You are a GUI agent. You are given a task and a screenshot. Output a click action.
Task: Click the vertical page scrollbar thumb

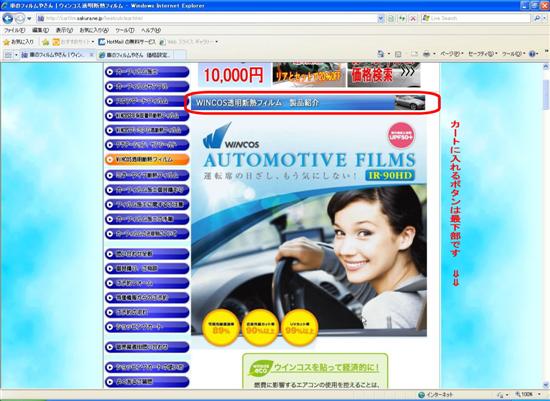tap(546, 95)
